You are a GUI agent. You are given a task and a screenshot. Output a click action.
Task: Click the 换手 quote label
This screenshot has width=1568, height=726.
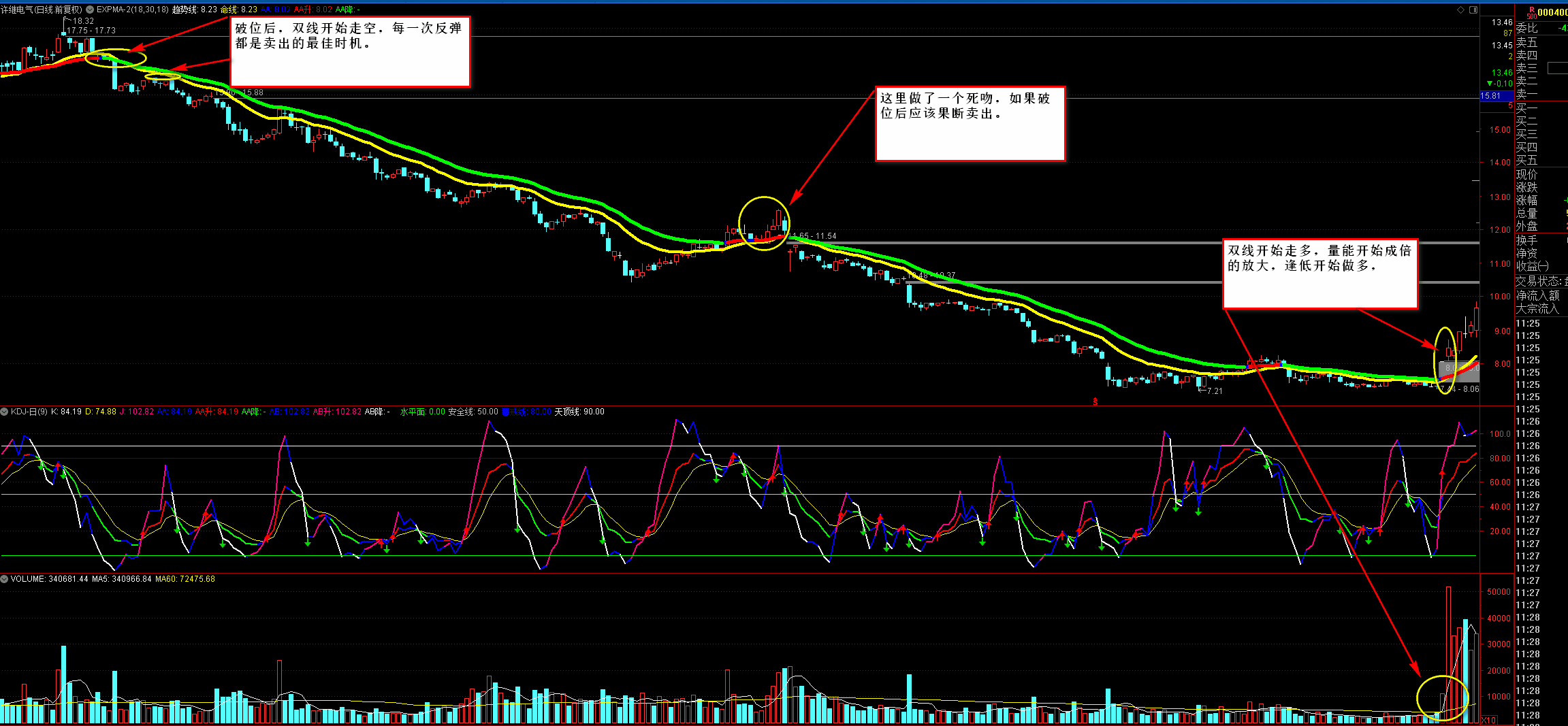click(x=1527, y=240)
